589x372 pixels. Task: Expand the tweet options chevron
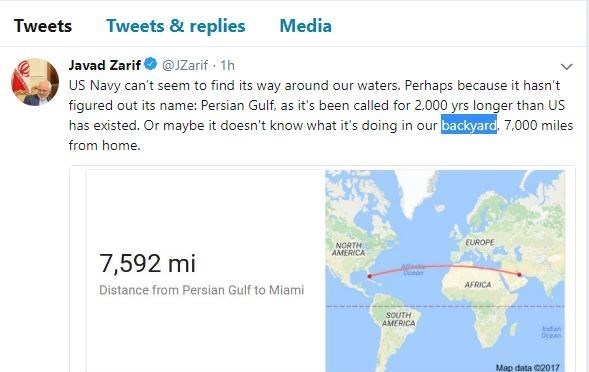coord(566,67)
